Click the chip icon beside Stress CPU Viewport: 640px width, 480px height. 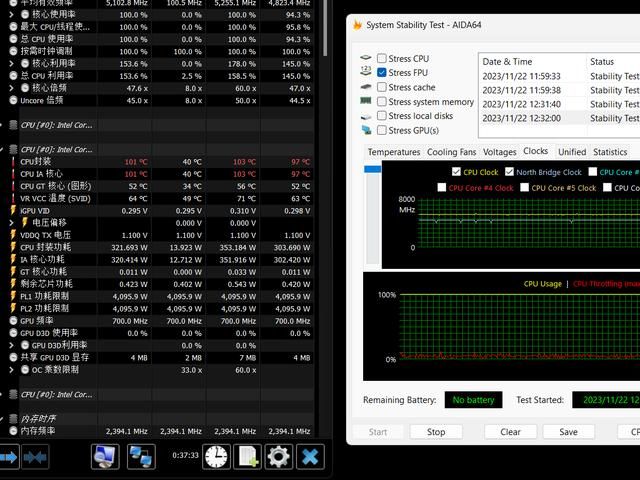pos(366,58)
